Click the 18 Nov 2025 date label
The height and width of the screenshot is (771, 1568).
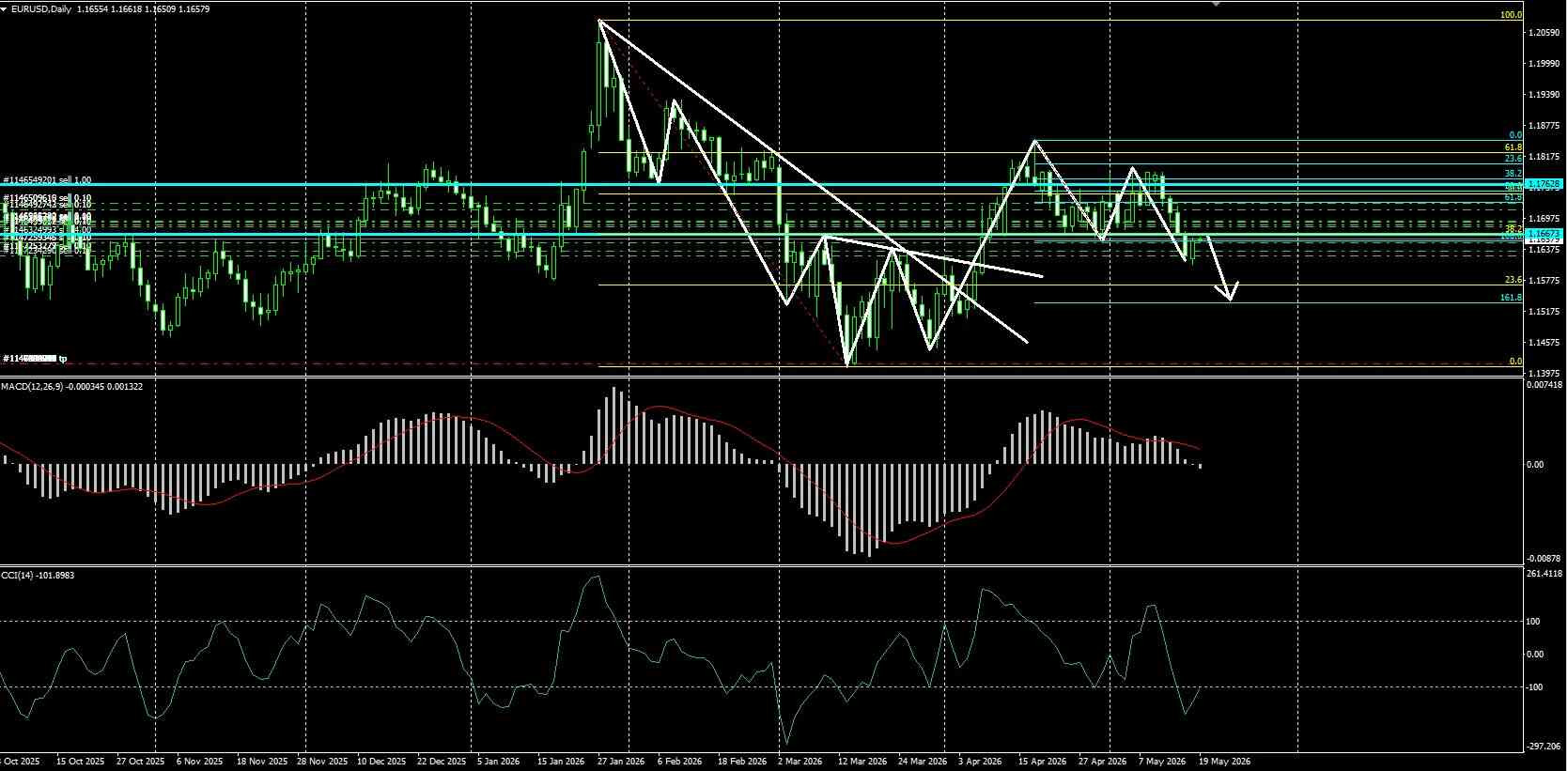tap(261, 762)
